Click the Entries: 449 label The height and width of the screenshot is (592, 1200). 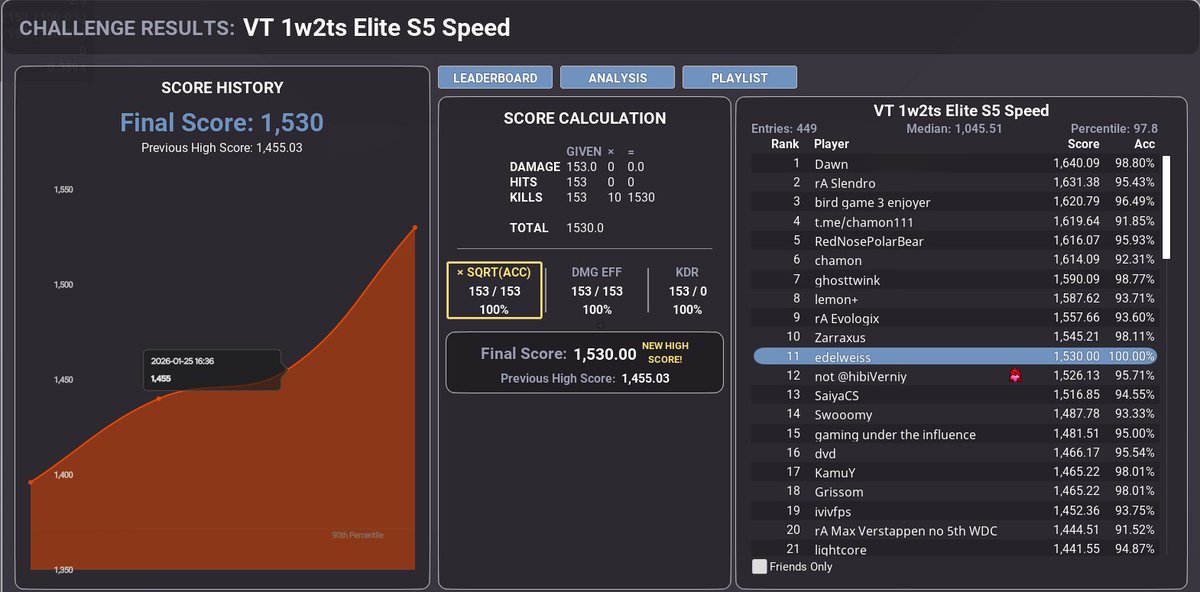click(x=784, y=129)
